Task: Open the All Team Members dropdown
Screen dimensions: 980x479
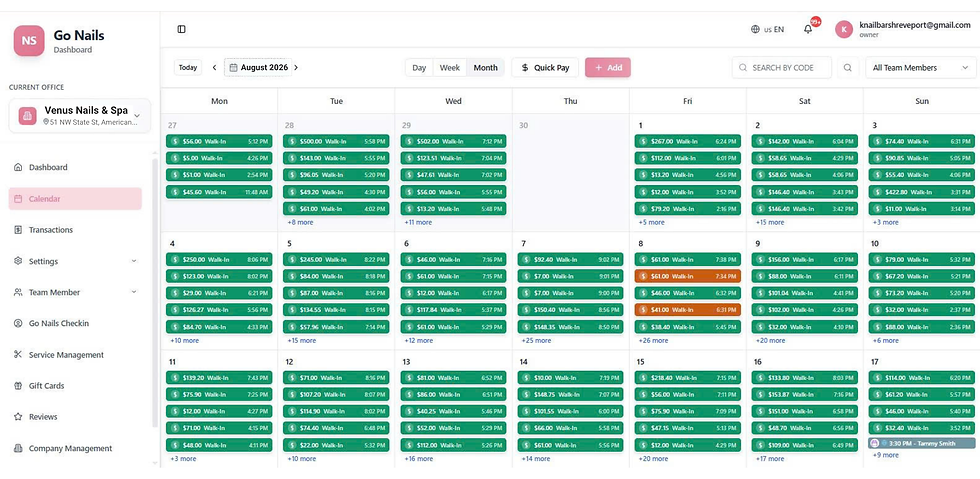Action: [921, 68]
